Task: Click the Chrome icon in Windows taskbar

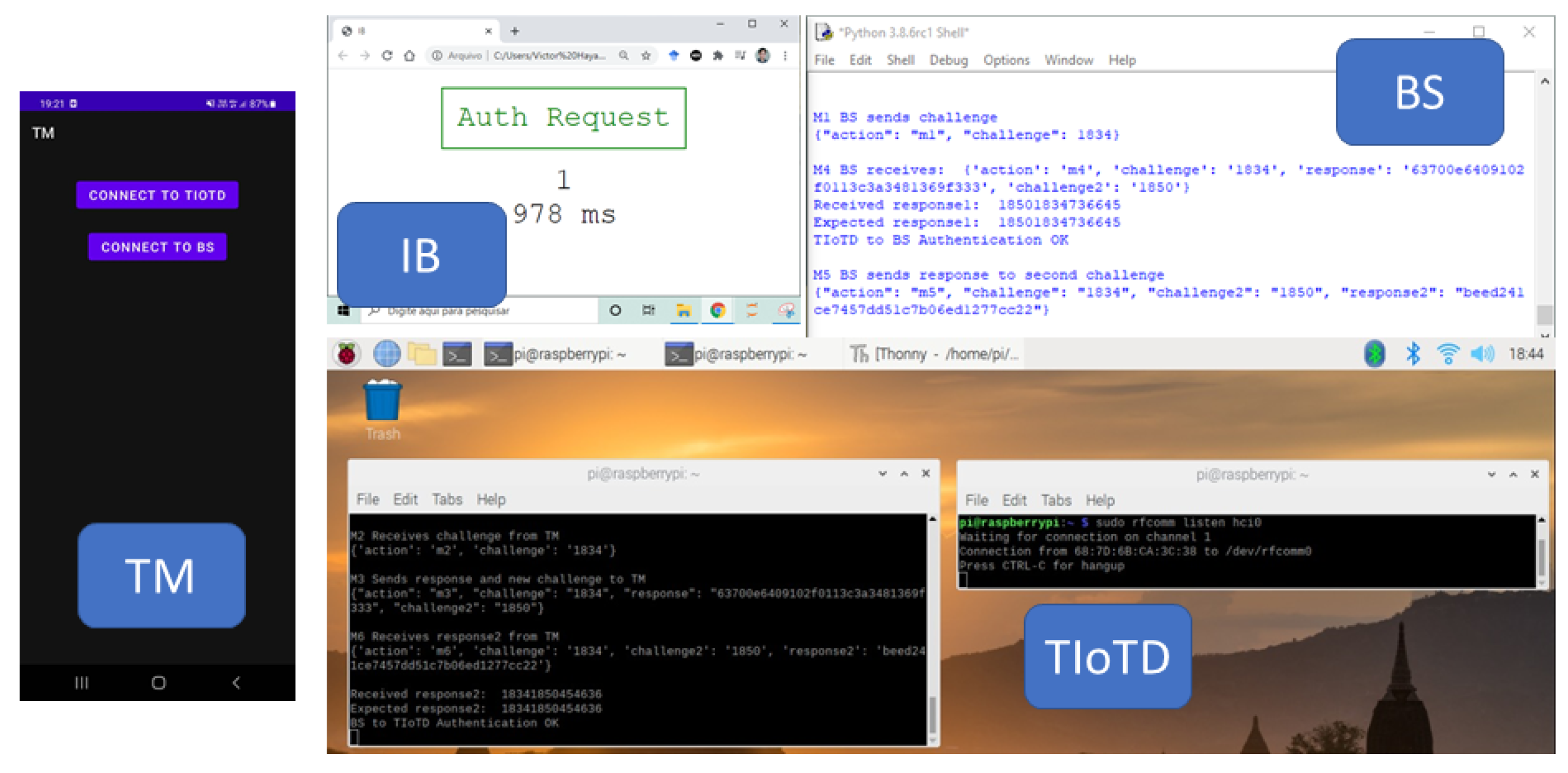Action: coord(717,311)
